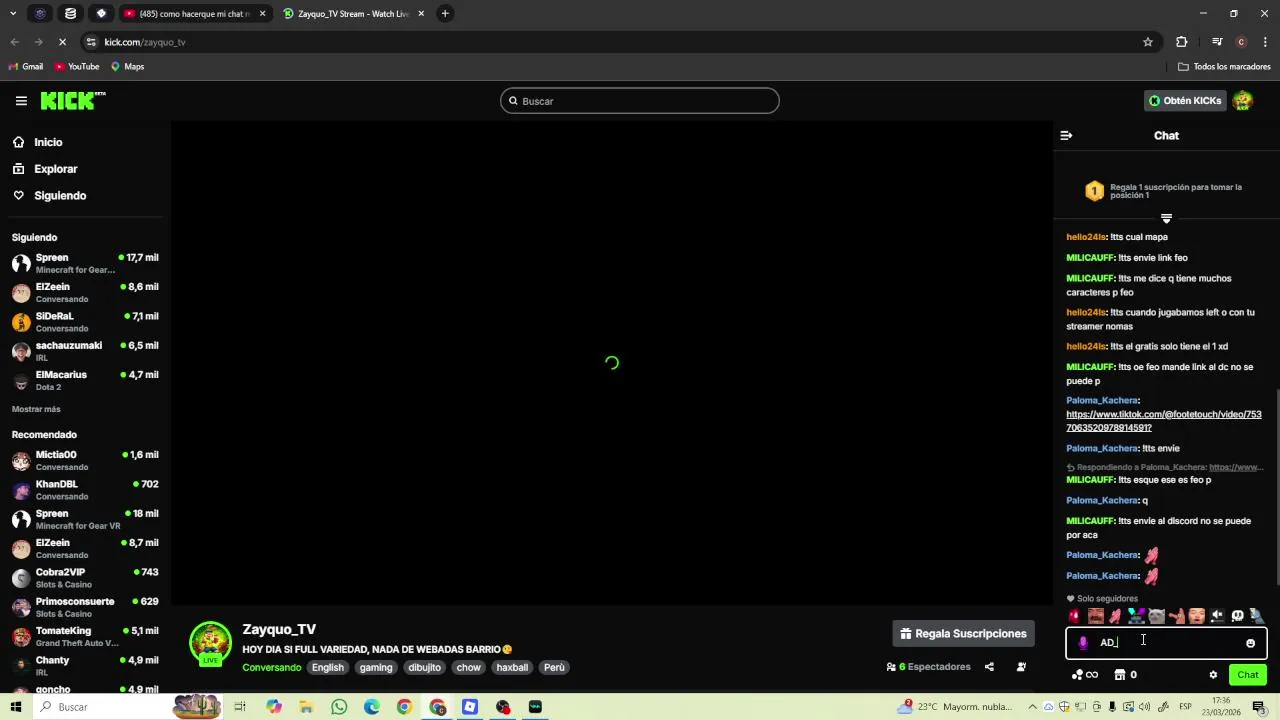The image size is (1280, 720).
Task: Click Obtén KICKs button
Action: tap(1185, 101)
